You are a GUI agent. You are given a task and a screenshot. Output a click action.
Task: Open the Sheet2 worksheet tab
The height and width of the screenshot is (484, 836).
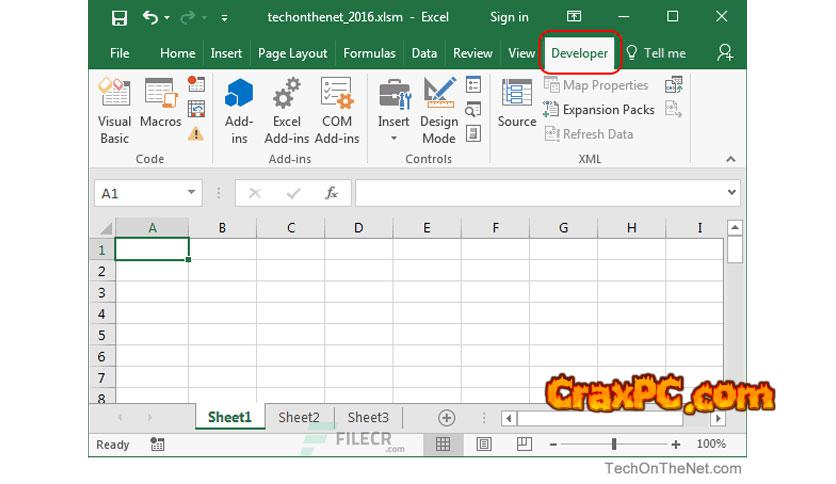pos(299,417)
